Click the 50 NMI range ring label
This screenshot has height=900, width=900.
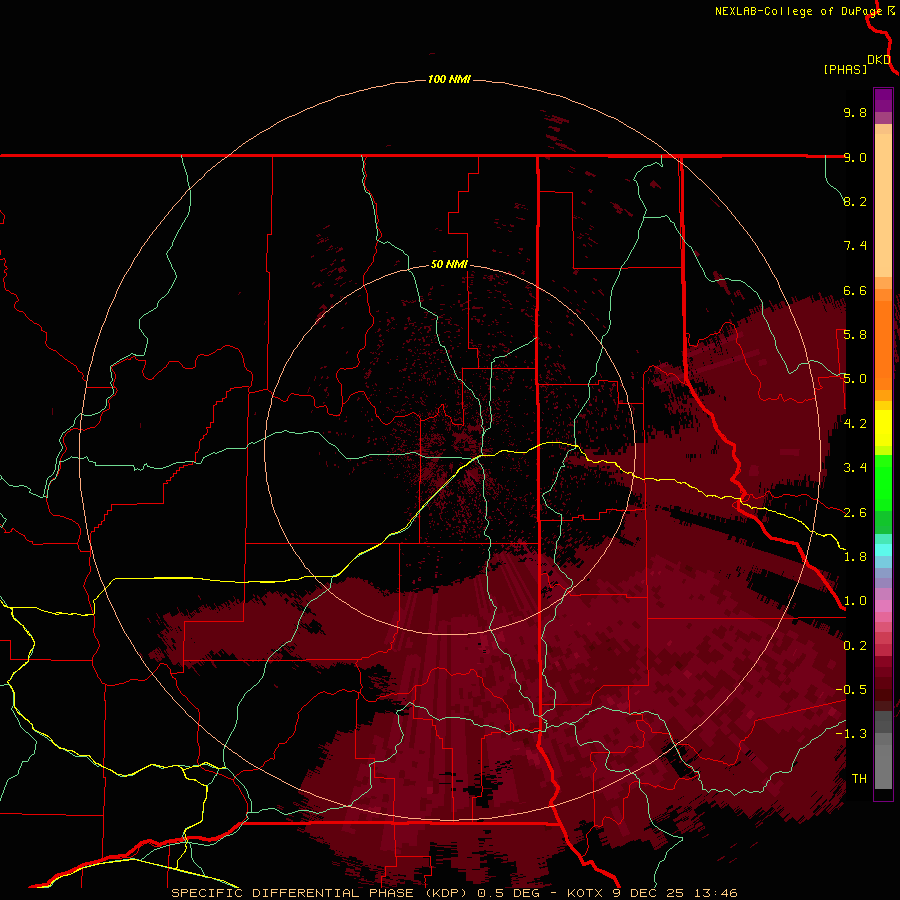pos(449,264)
